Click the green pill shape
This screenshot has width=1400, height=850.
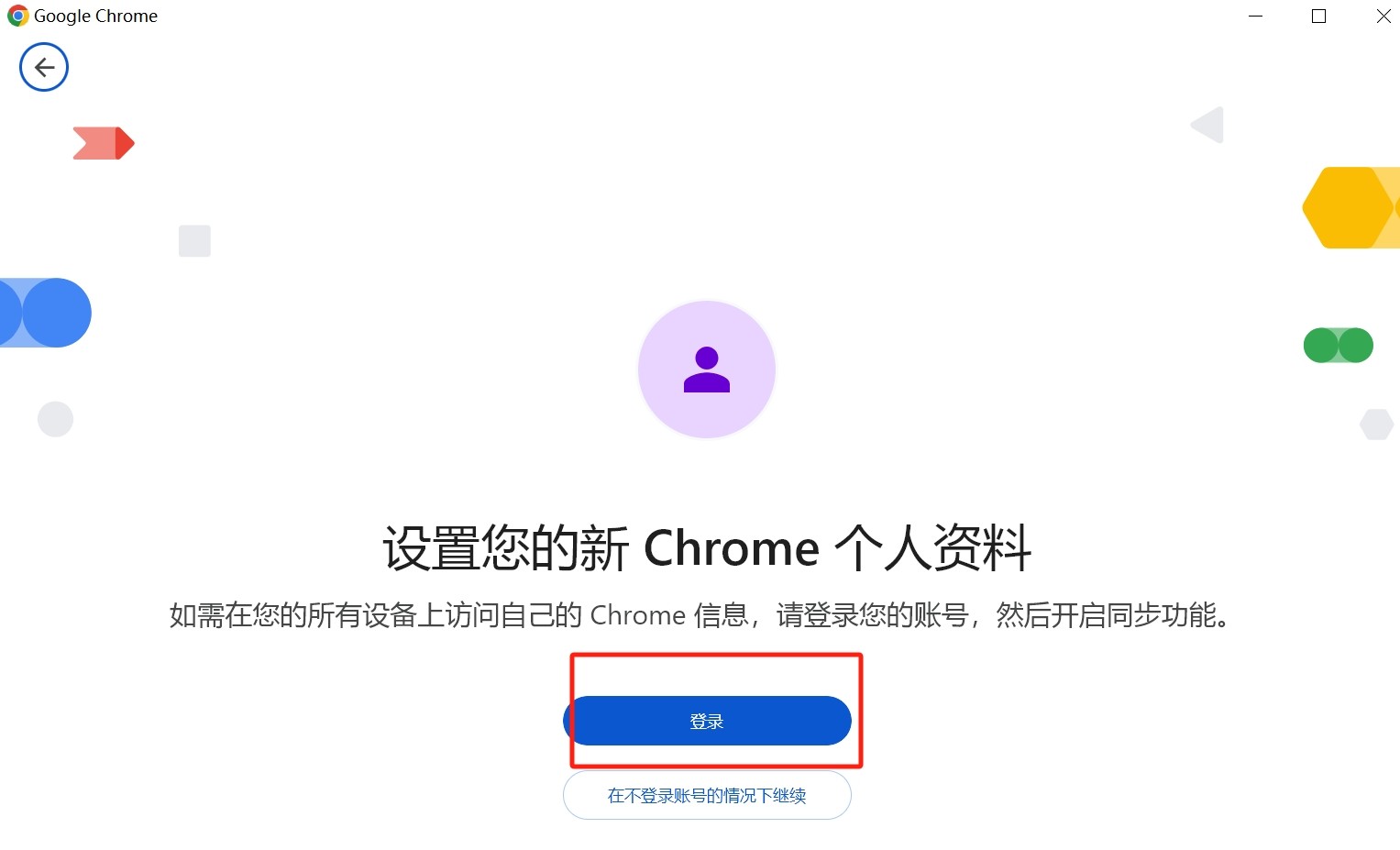click(x=1339, y=346)
